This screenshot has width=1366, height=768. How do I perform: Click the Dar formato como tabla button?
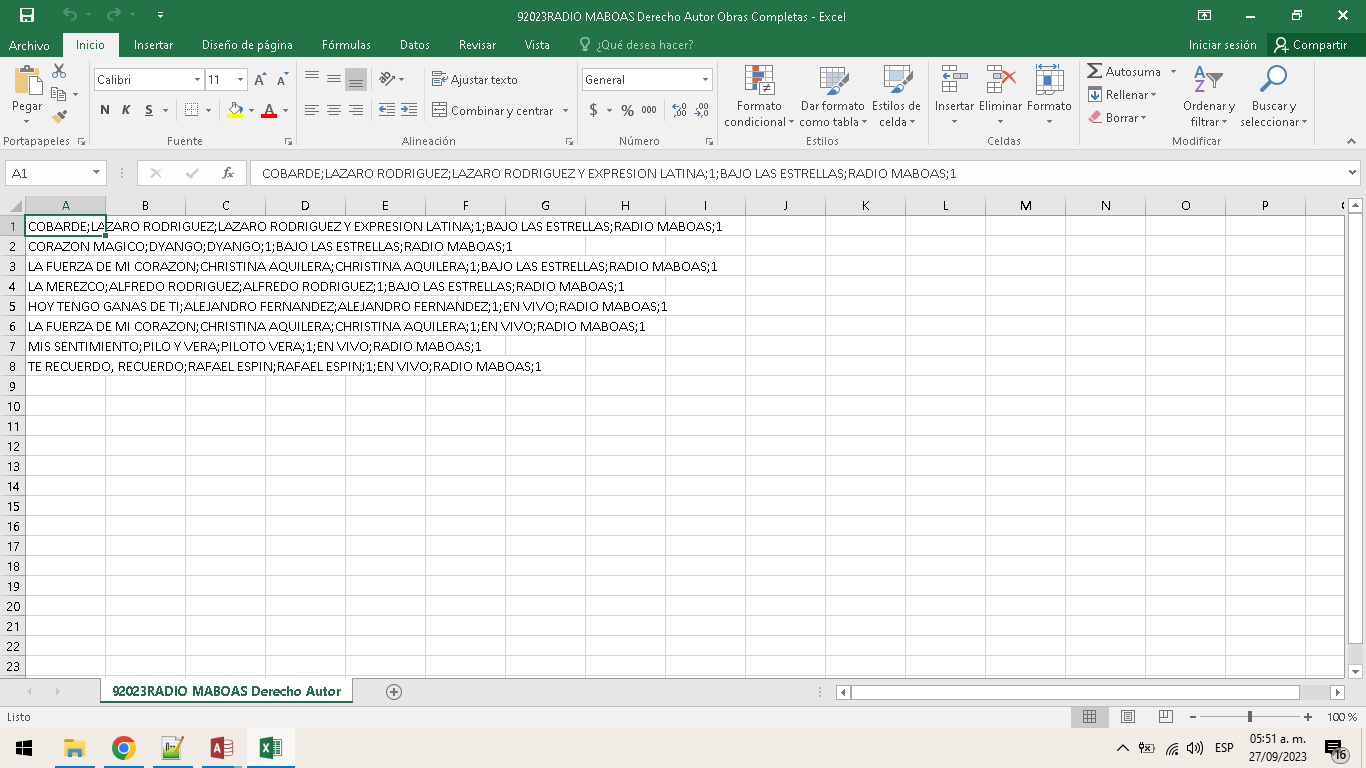(x=832, y=96)
